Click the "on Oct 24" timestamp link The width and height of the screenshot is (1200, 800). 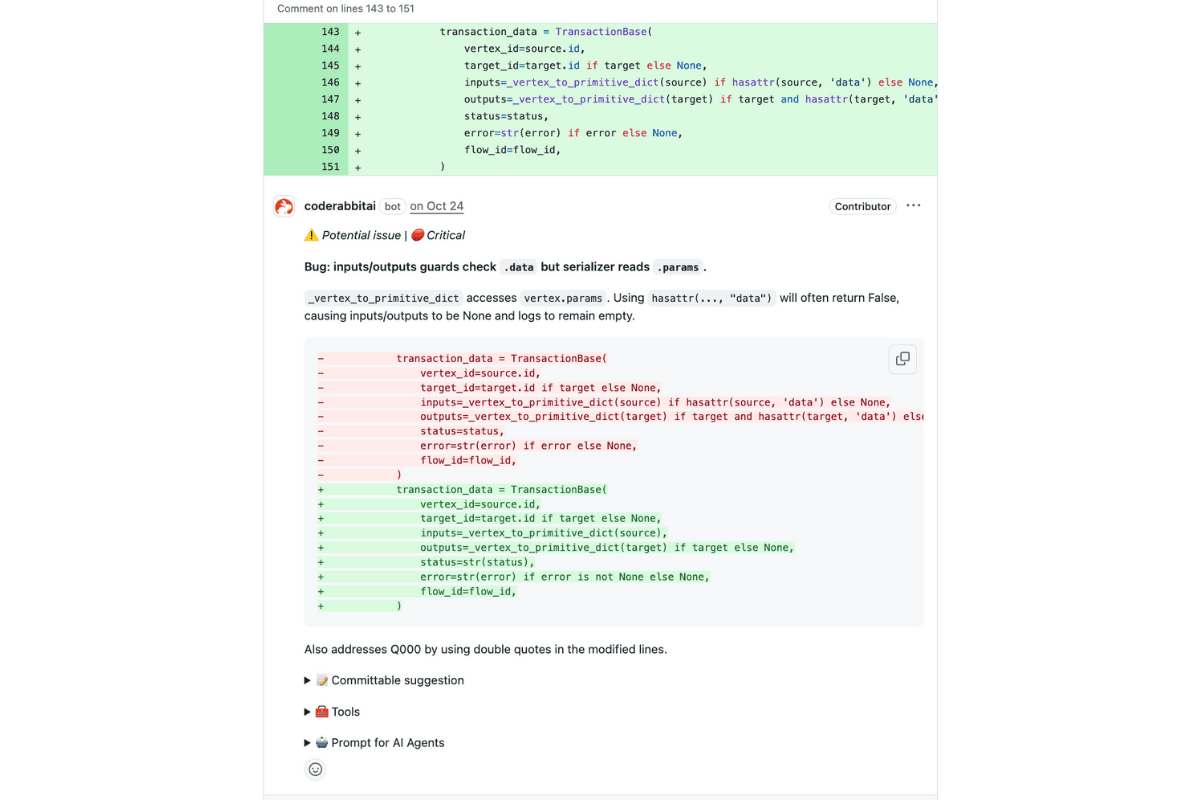click(x=437, y=206)
